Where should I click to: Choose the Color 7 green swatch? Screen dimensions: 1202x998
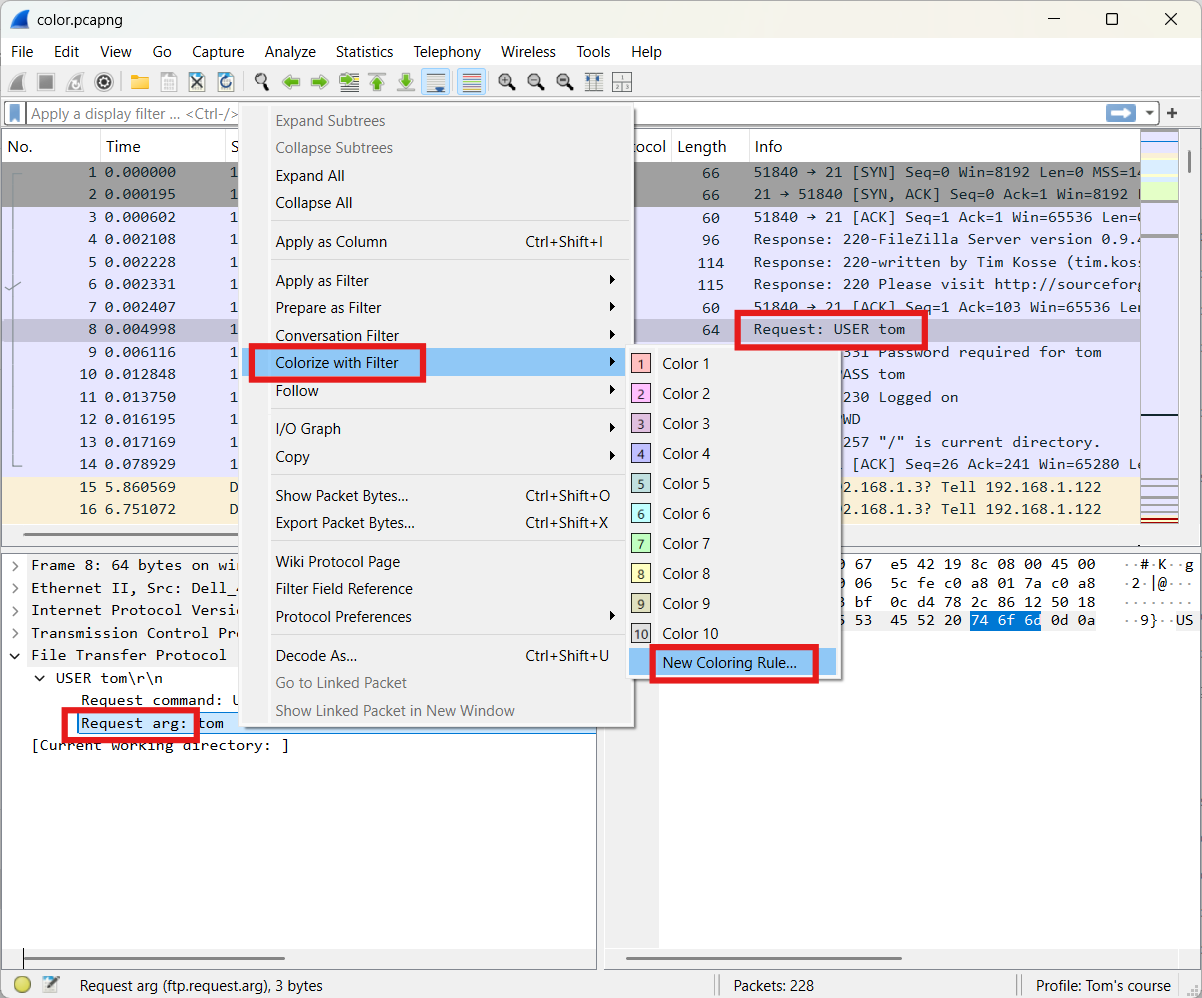641,544
